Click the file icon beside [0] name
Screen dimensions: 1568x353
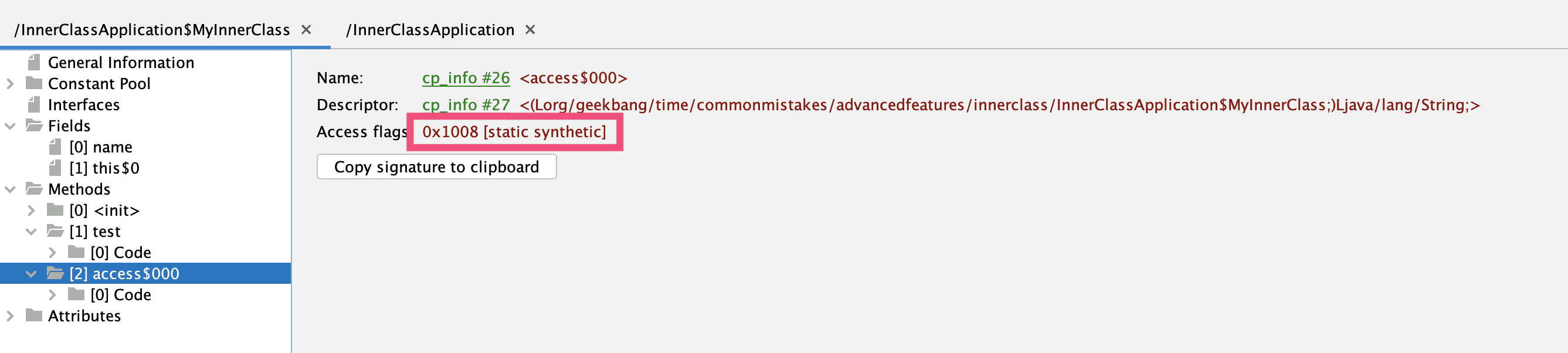55,147
